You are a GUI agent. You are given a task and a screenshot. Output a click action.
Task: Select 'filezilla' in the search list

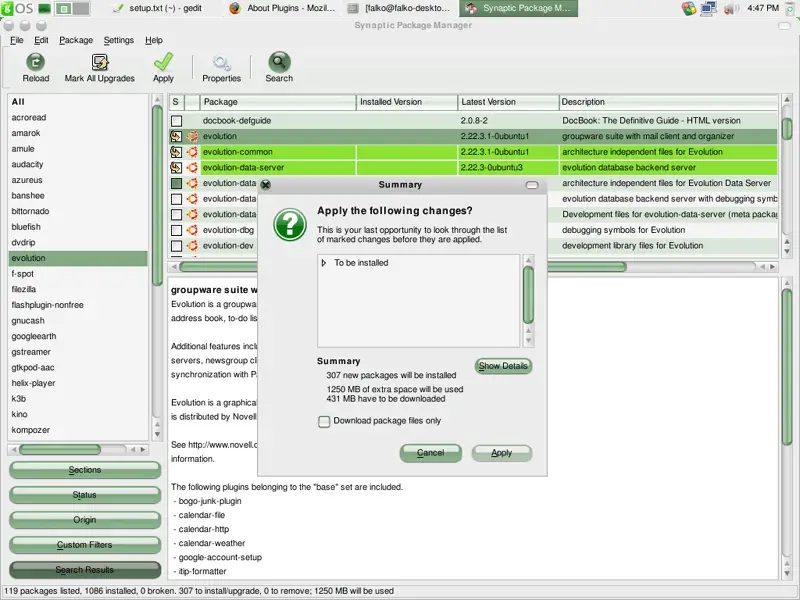click(78, 289)
